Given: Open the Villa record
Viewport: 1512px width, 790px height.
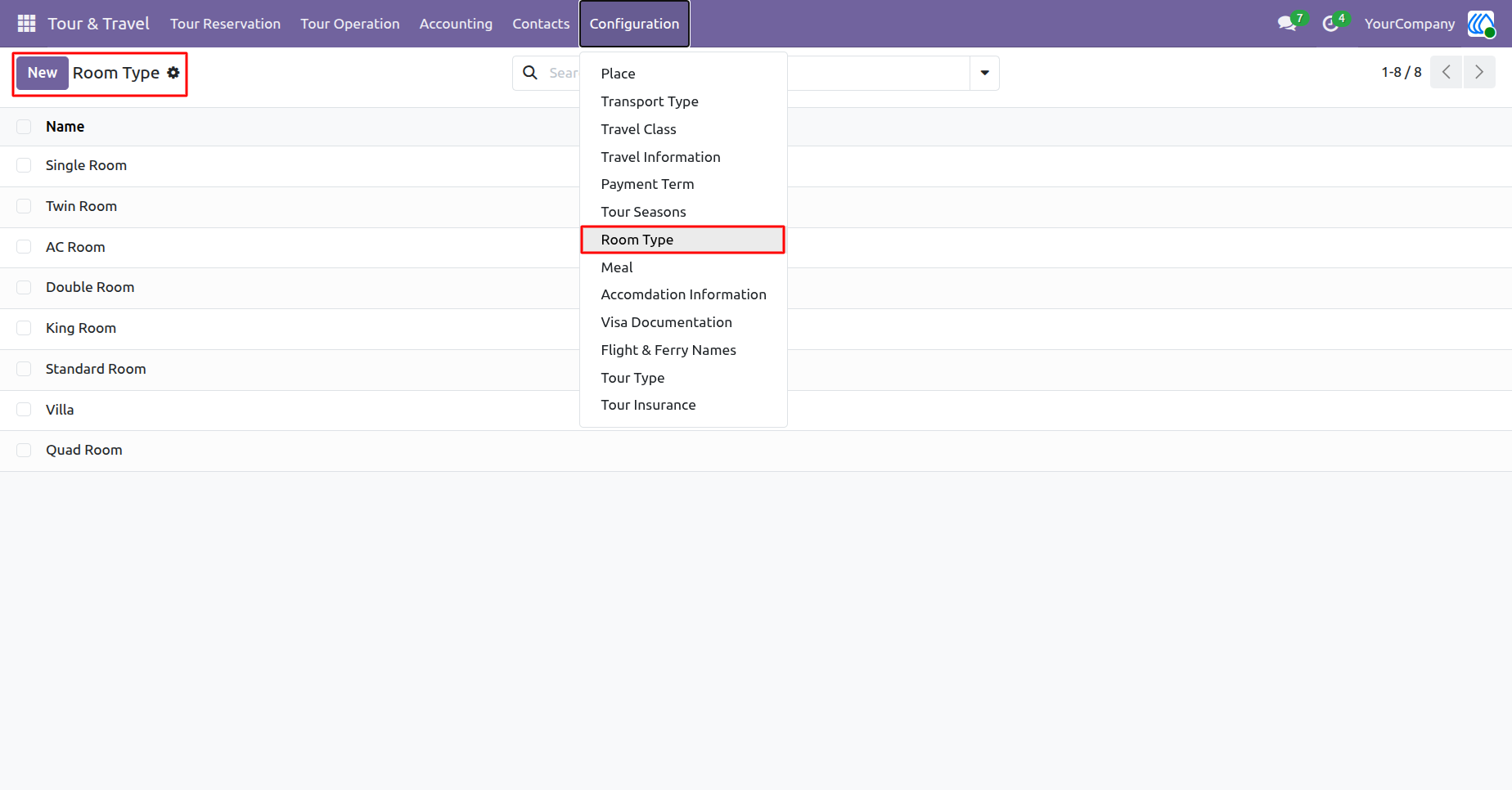Looking at the screenshot, I should pos(60,410).
